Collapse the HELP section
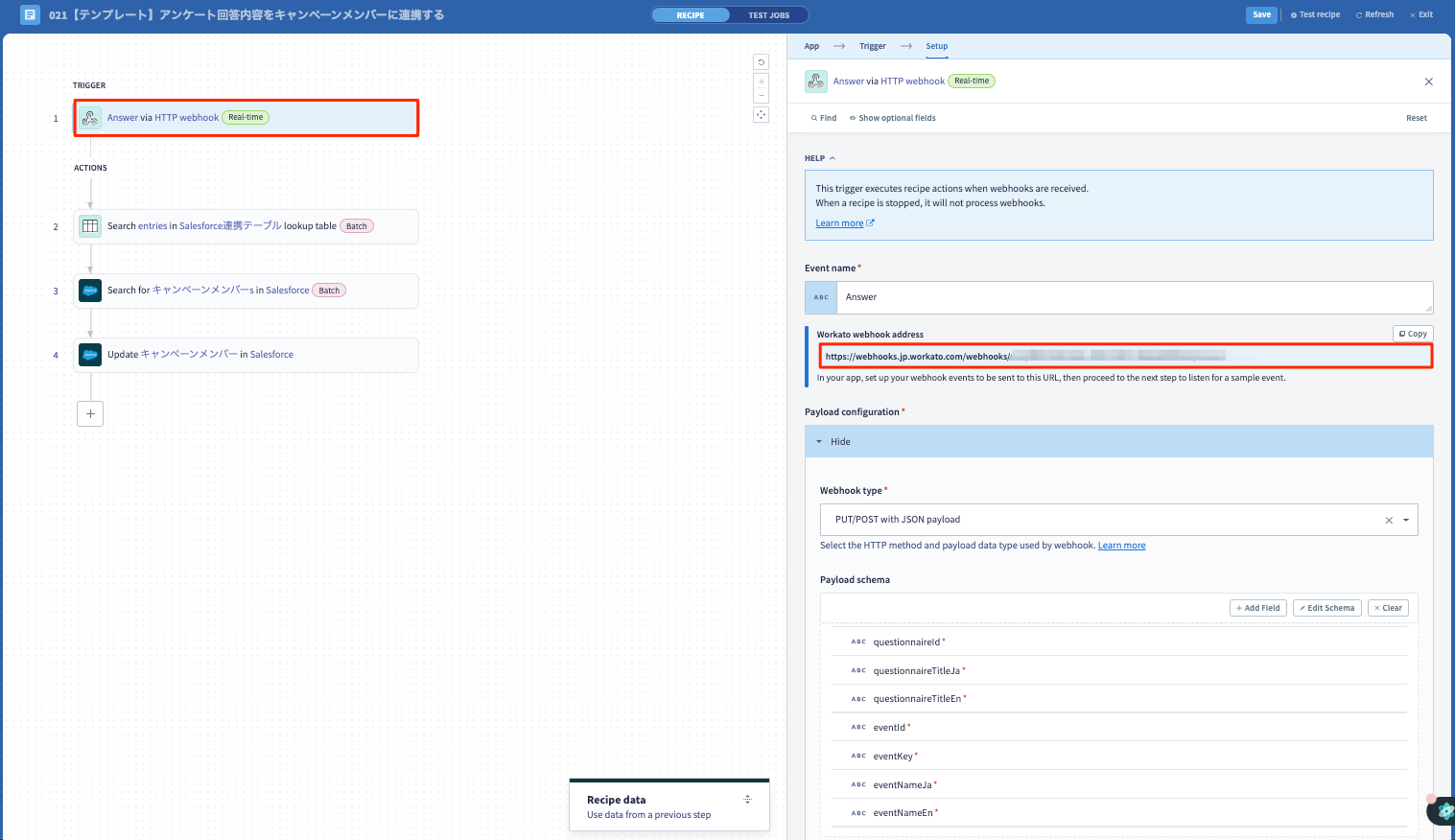 820,158
